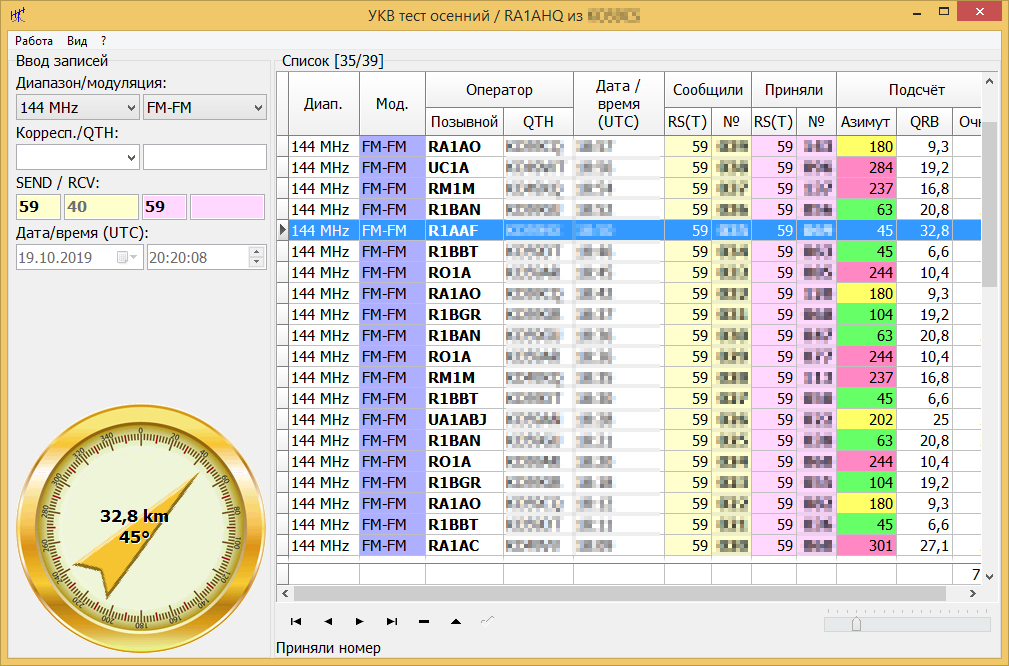Click the application icon in title bar
The width and height of the screenshot is (1009, 666).
18,15
